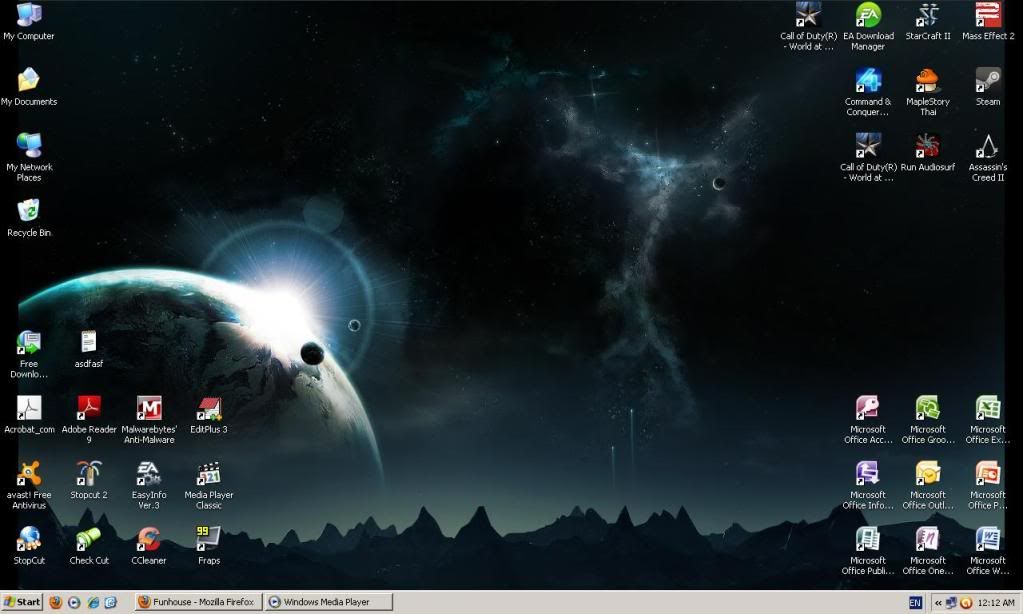Select the avast! Free Antivirus desktop icon
The image size is (1023, 614).
click(x=29, y=474)
